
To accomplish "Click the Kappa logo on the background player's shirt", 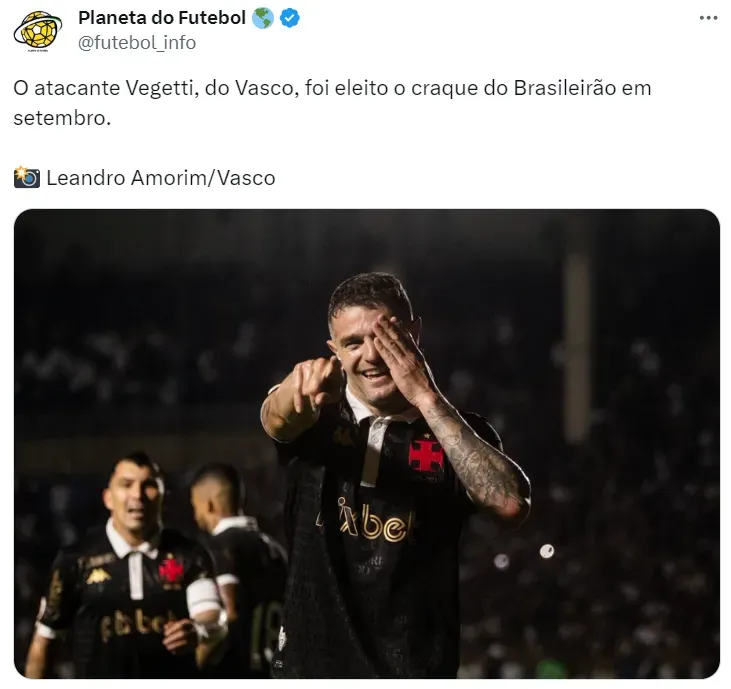I will tap(98, 576).
